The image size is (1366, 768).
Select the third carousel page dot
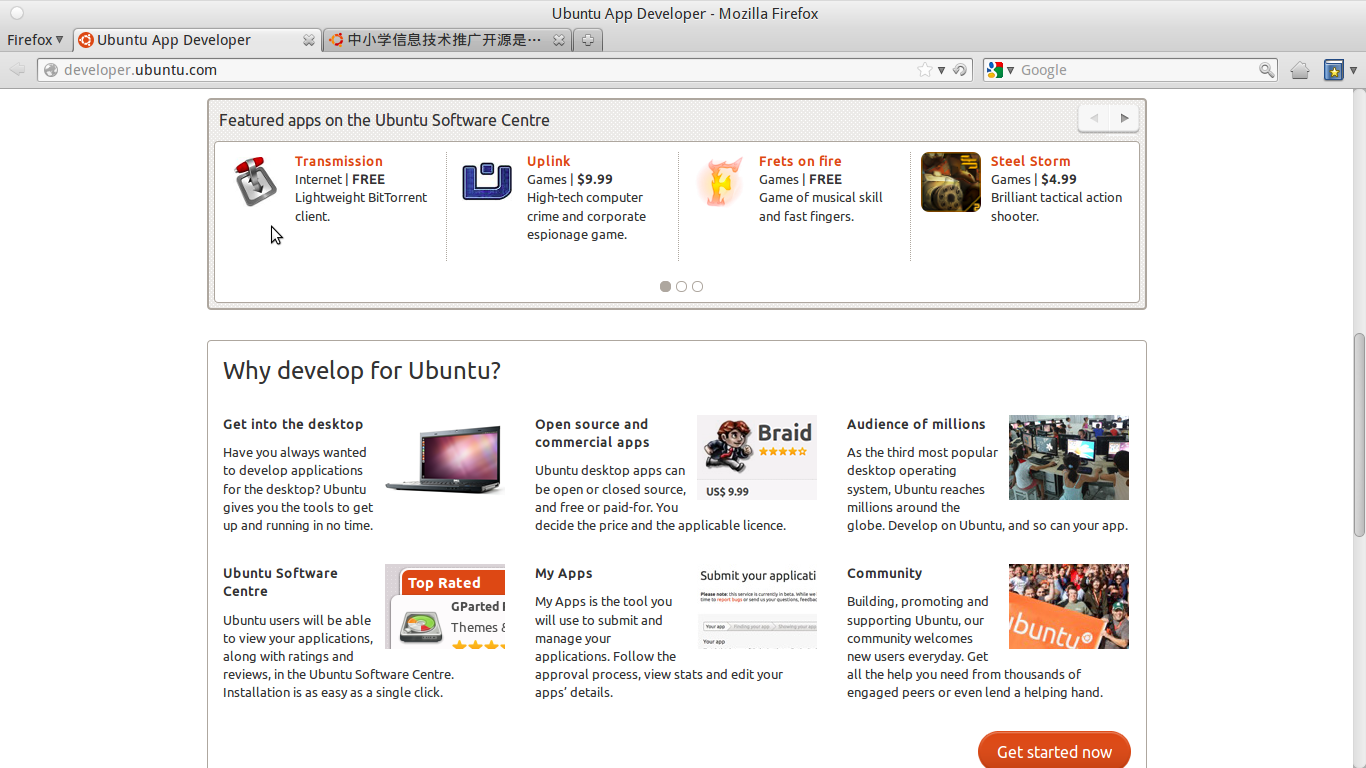tap(697, 286)
